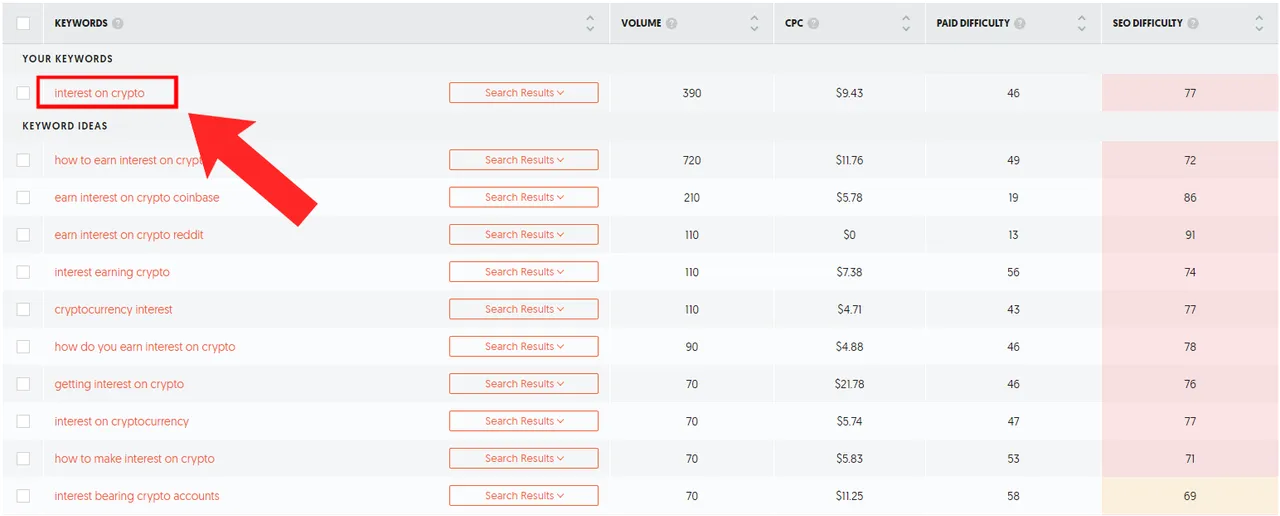Image resolution: width=1280 pixels, height=516 pixels.
Task: Open Search Results dropdown for 'interest on crypto'
Action: [x=524, y=93]
